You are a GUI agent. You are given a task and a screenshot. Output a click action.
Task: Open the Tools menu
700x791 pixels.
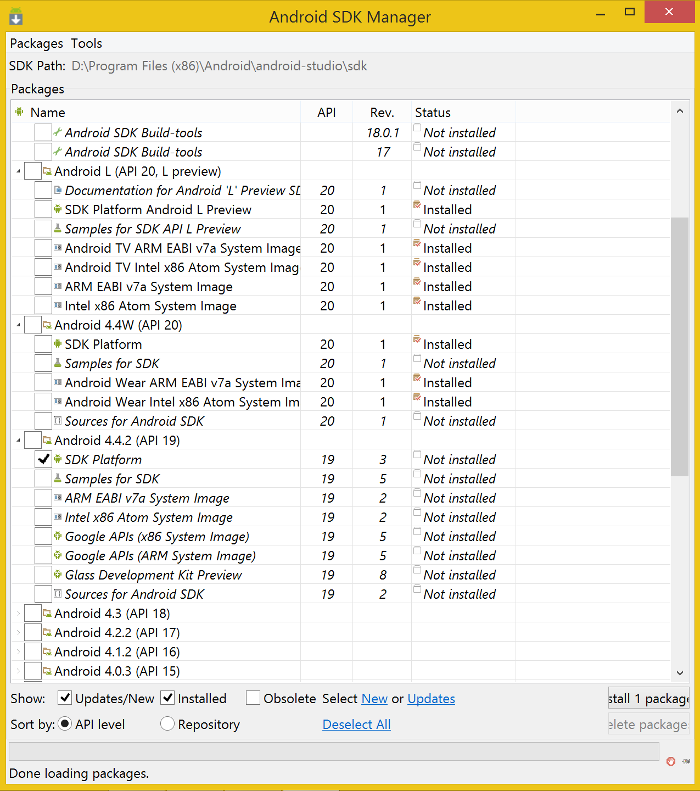(86, 44)
